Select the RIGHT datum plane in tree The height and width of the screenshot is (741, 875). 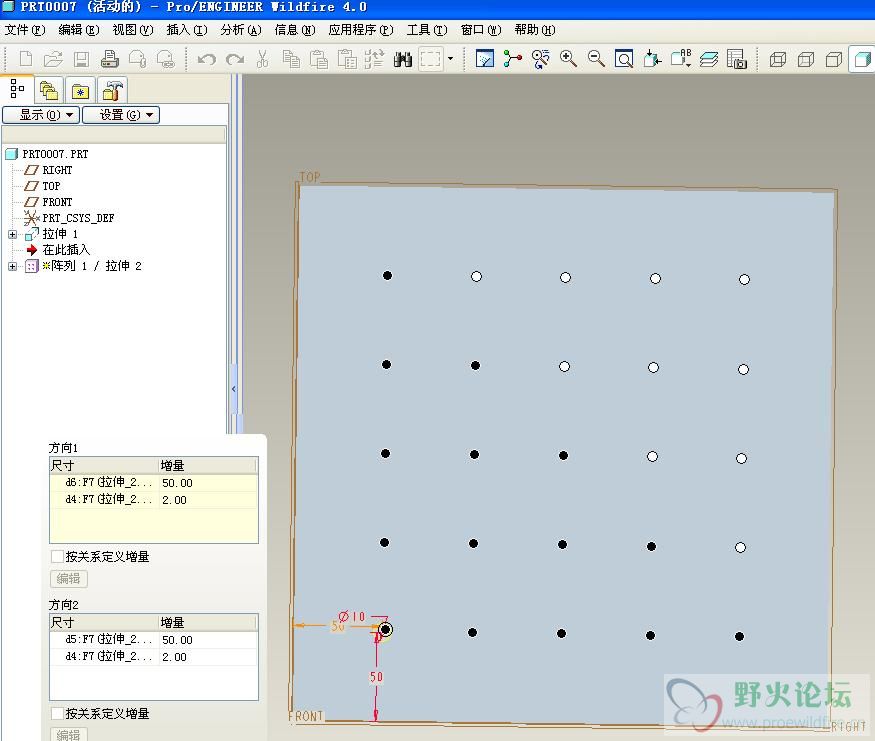57,170
